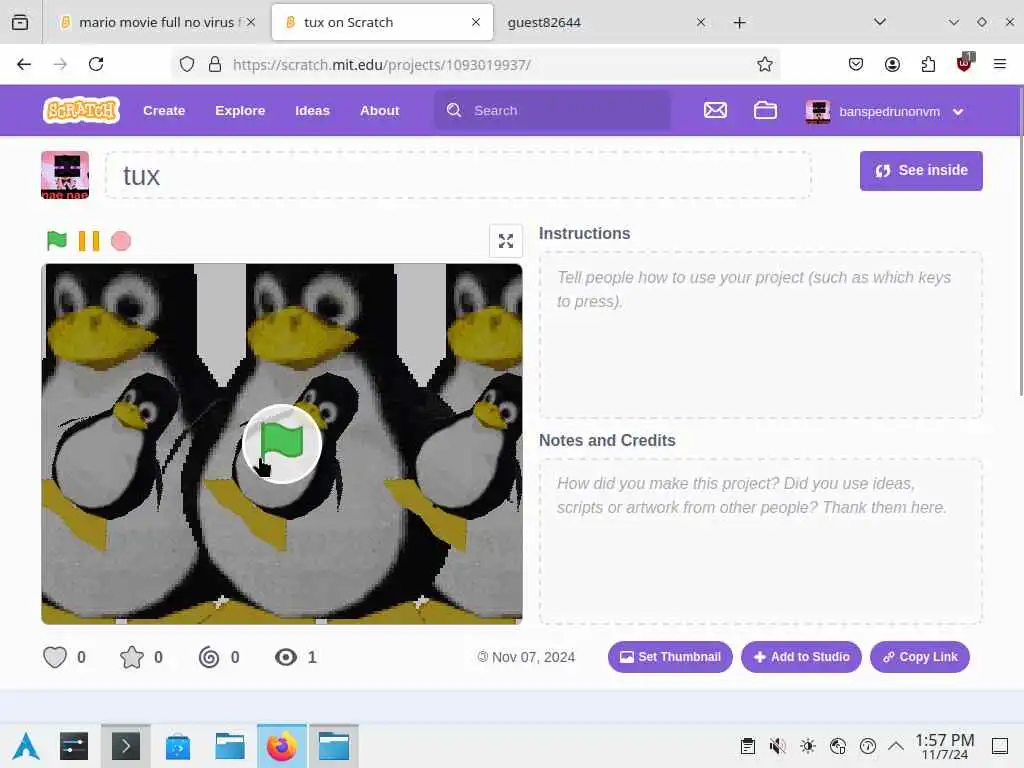
Task: Click the See inside button
Action: point(921,170)
